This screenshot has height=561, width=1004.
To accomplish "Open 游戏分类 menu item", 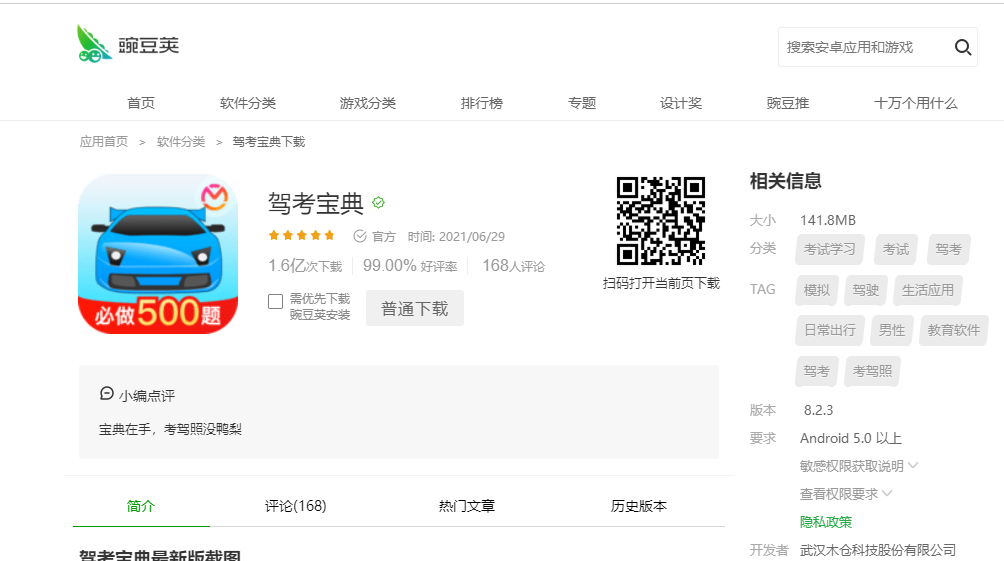I will (368, 103).
